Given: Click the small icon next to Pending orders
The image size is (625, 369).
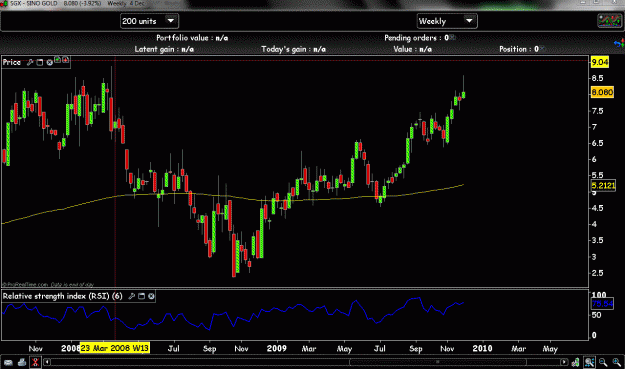Looking at the screenshot, I should 453,37.
